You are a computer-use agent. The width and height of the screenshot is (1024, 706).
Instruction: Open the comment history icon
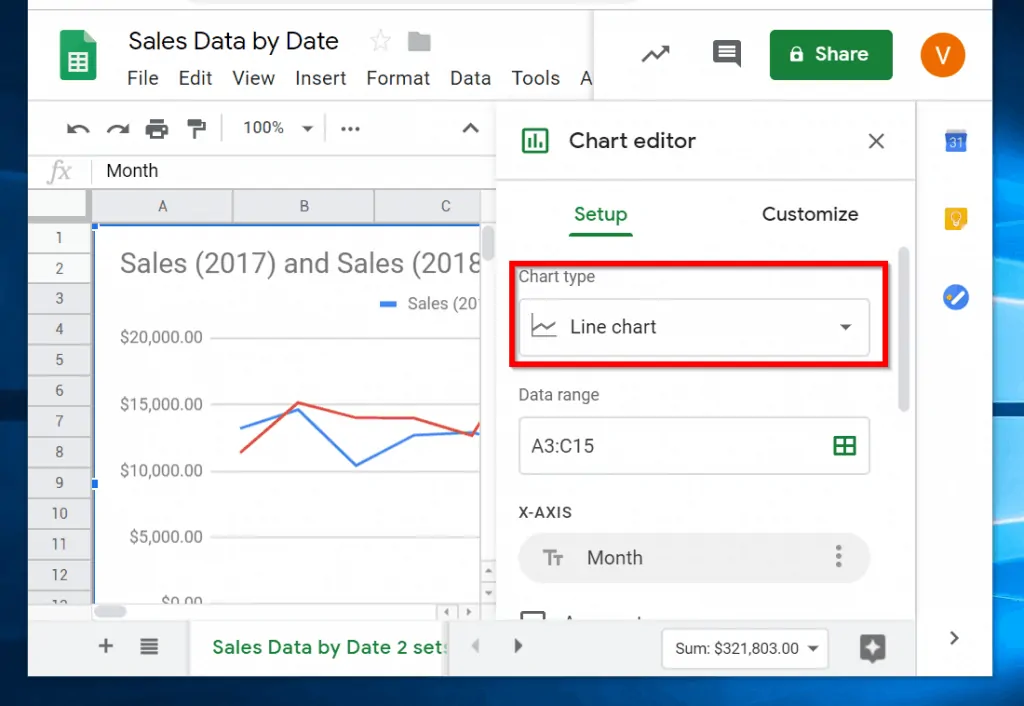[x=726, y=54]
